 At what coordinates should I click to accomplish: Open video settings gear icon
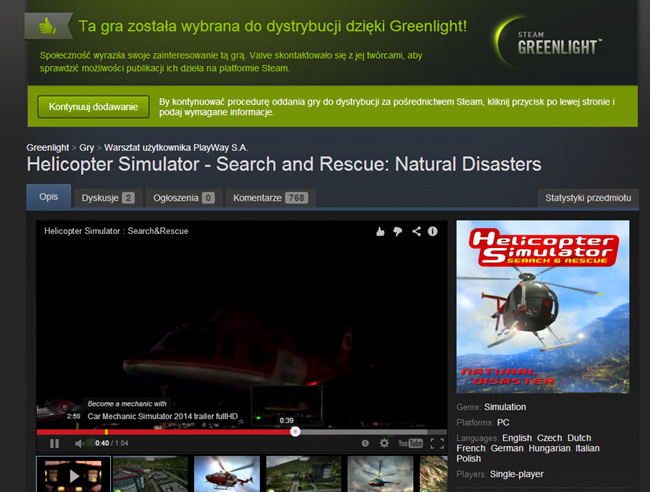[x=385, y=443]
